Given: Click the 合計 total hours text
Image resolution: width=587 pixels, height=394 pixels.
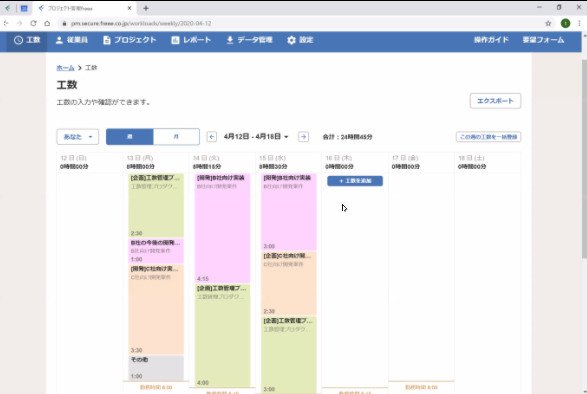Looking at the screenshot, I should [347, 137].
